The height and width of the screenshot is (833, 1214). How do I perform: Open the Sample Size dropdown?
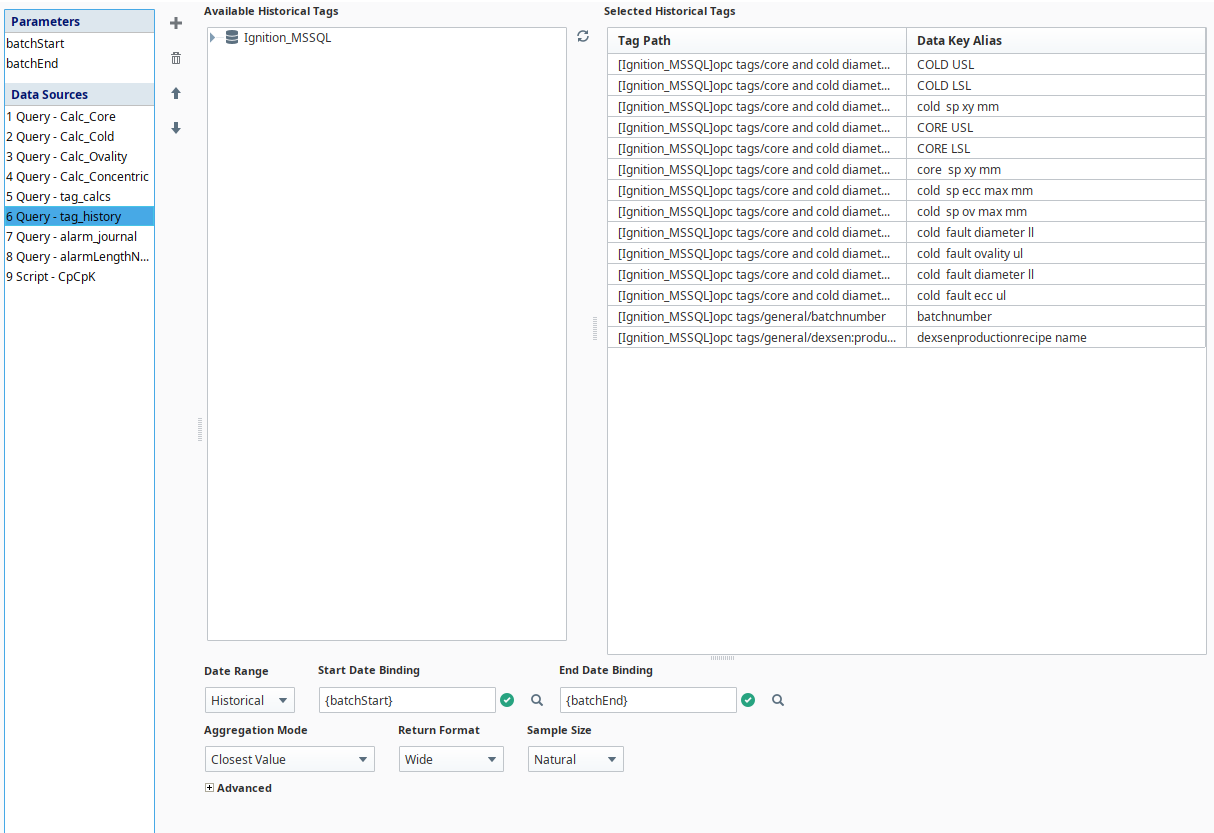pos(576,759)
